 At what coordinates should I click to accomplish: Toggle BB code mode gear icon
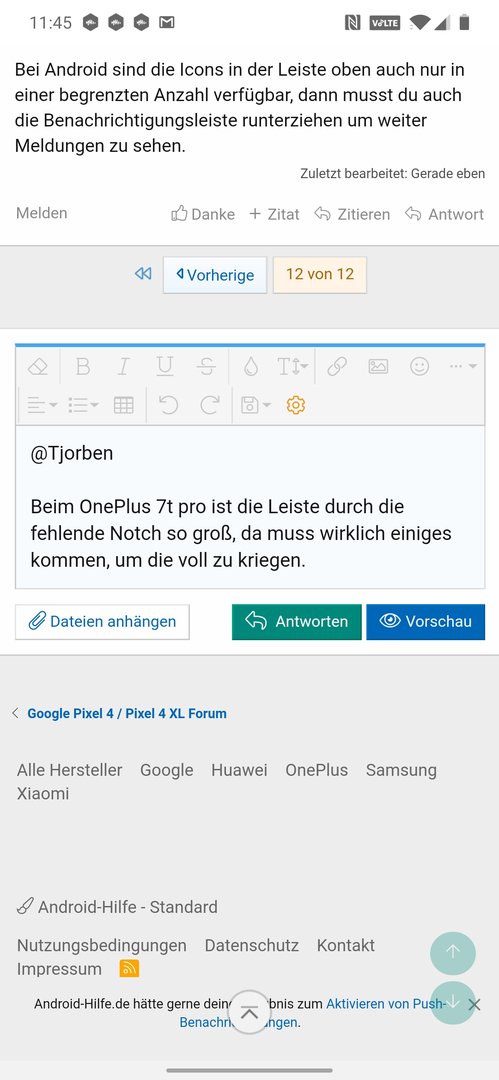[x=296, y=405]
